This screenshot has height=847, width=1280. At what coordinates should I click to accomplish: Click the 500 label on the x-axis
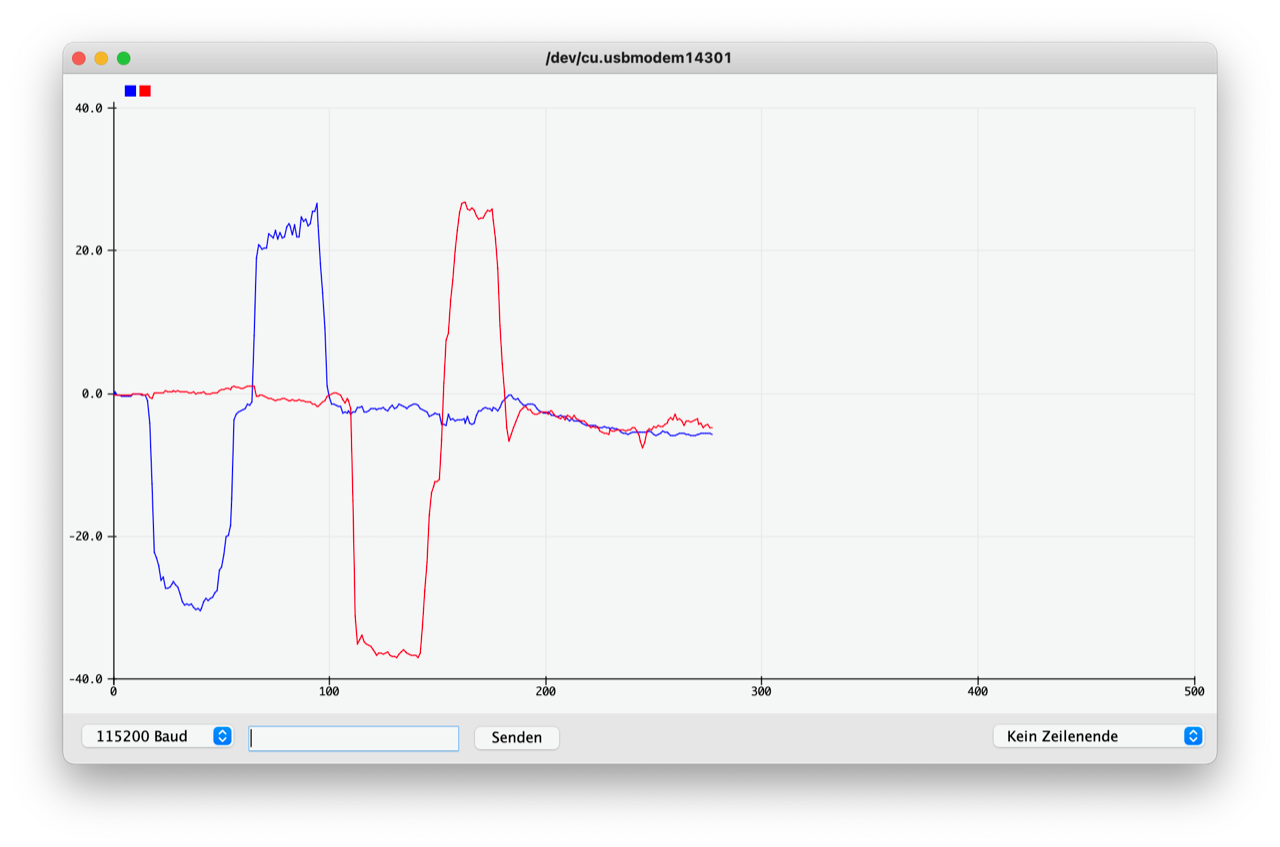click(1193, 691)
